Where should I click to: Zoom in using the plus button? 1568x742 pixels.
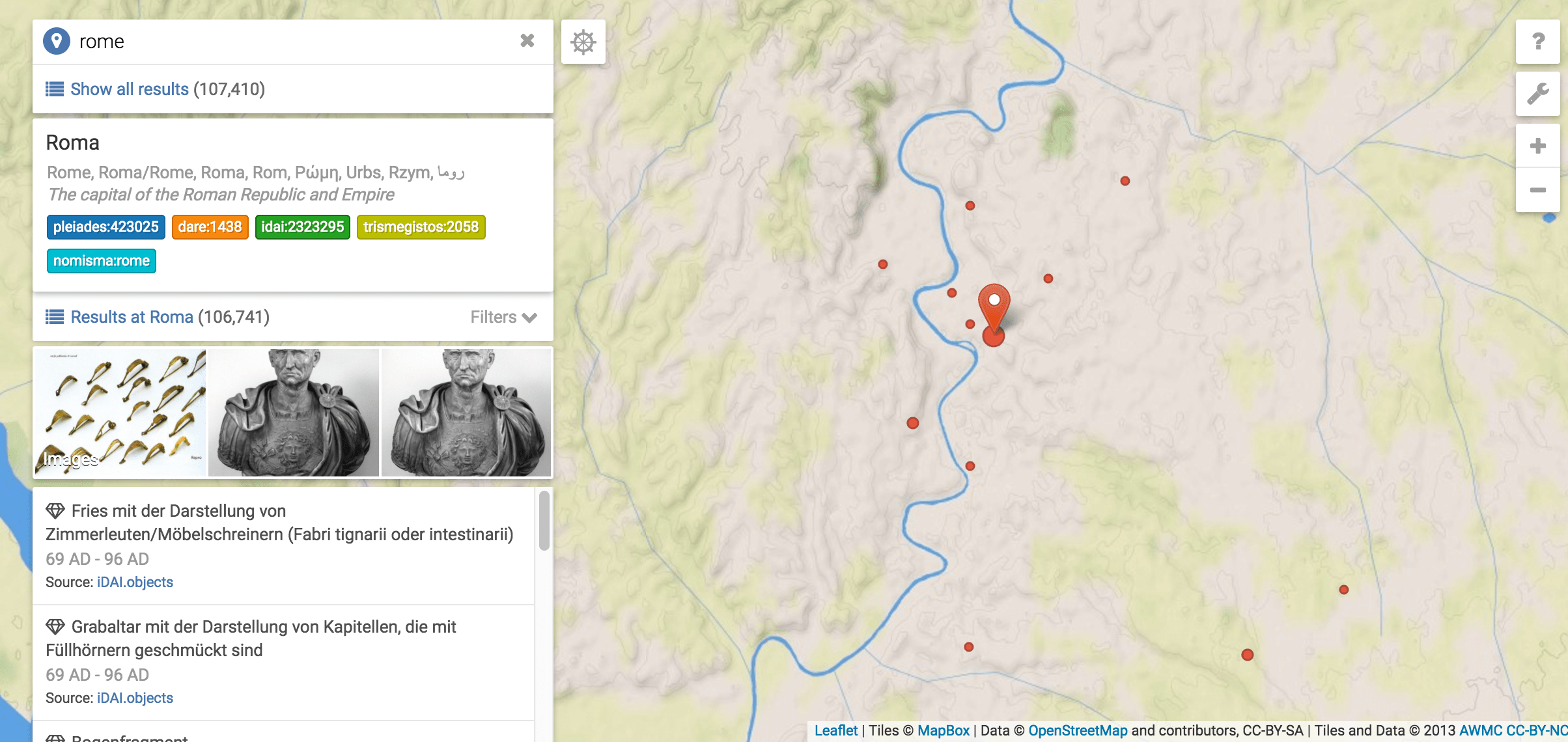click(x=1537, y=146)
